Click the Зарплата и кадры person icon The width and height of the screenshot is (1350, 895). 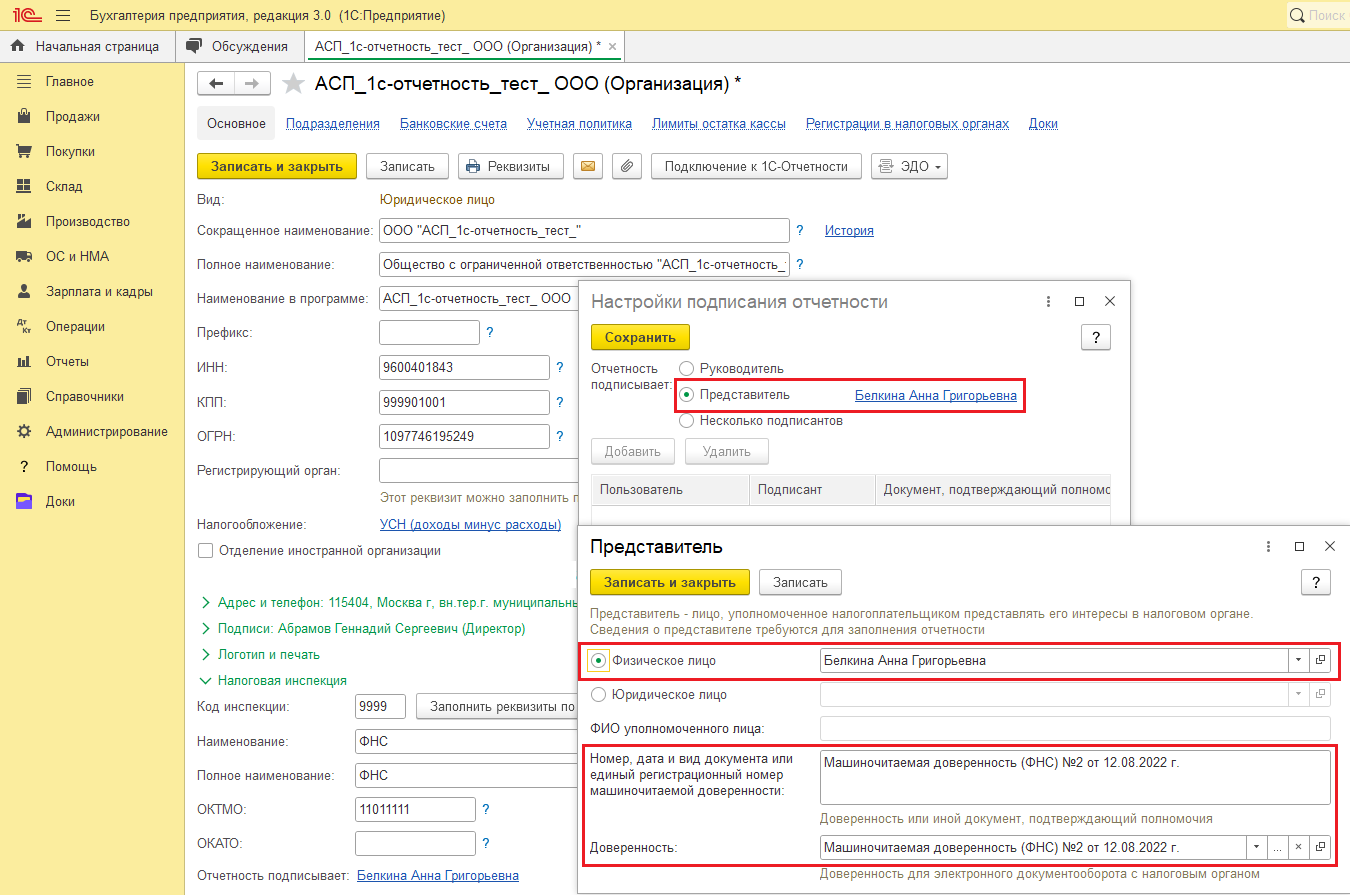[25, 291]
